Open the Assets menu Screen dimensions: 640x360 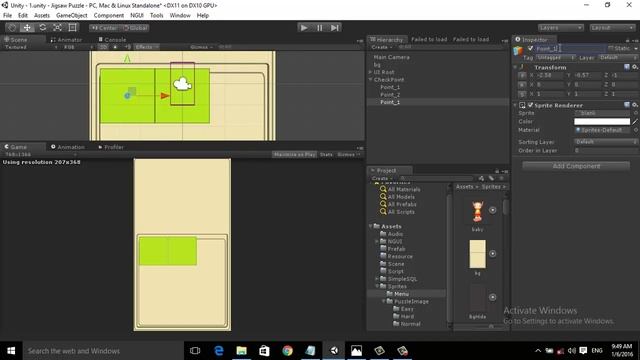pos(42,16)
